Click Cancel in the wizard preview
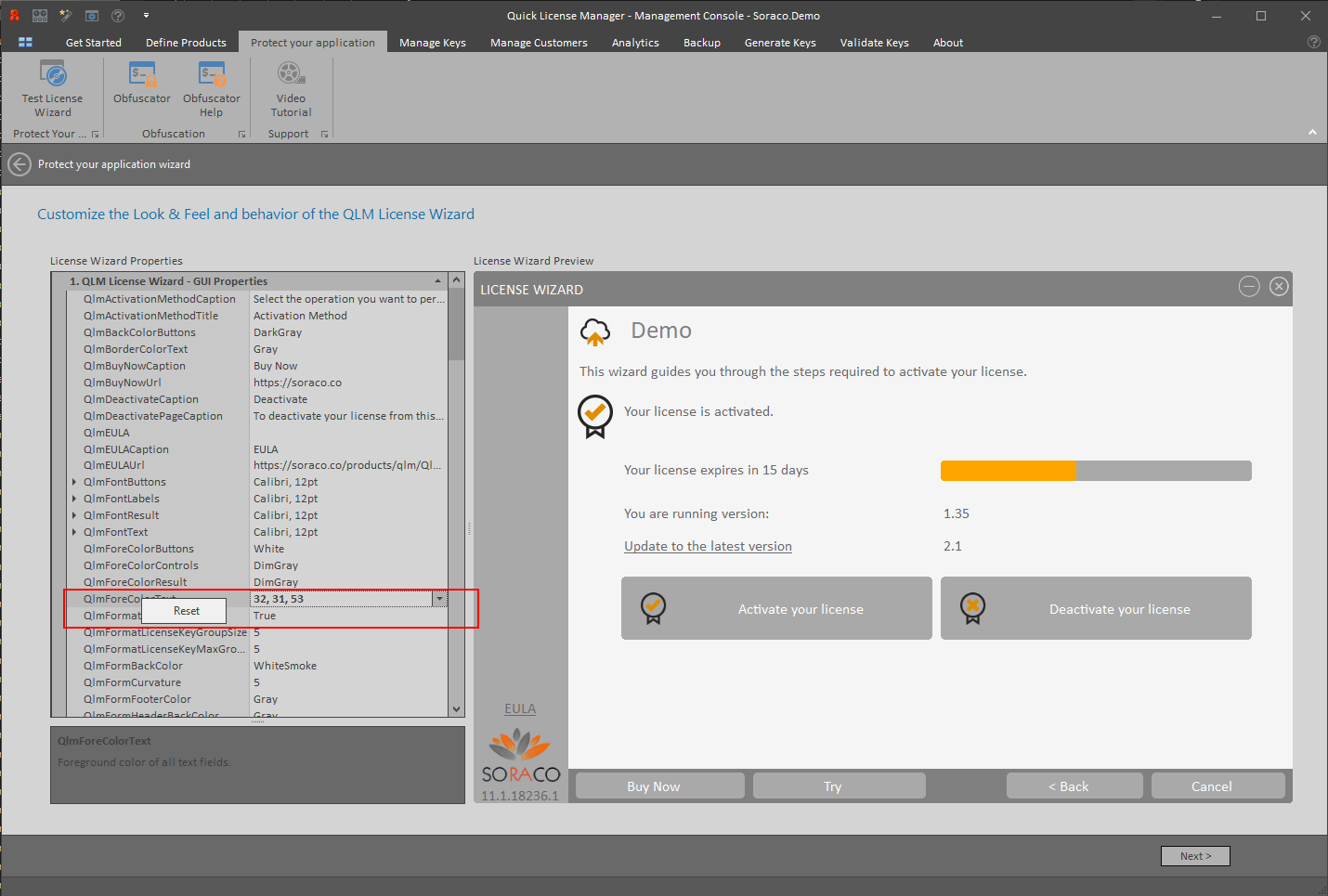The width and height of the screenshot is (1328, 896). 1217,786
